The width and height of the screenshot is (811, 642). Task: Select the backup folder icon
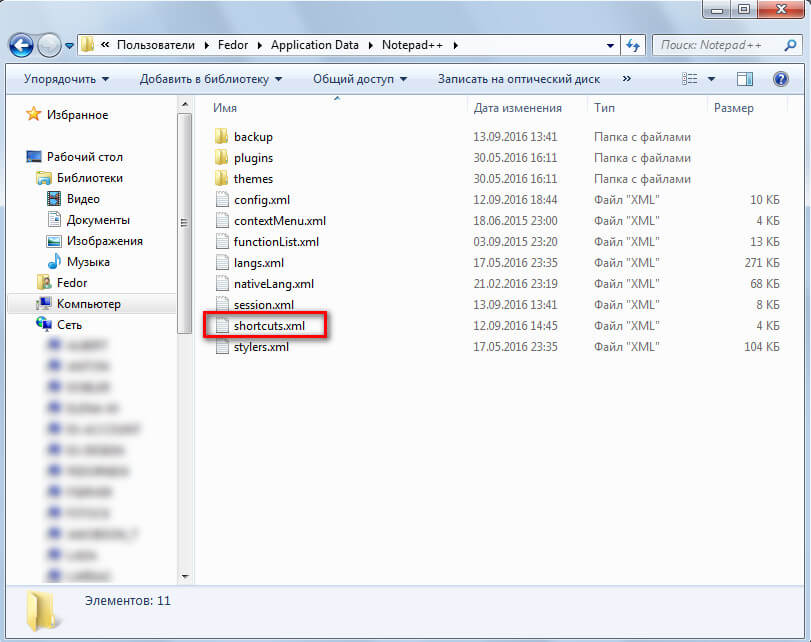coord(221,137)
